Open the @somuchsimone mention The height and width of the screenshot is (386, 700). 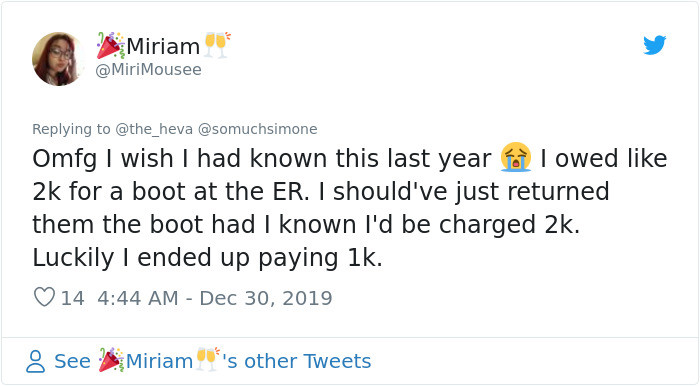point(258,129)
